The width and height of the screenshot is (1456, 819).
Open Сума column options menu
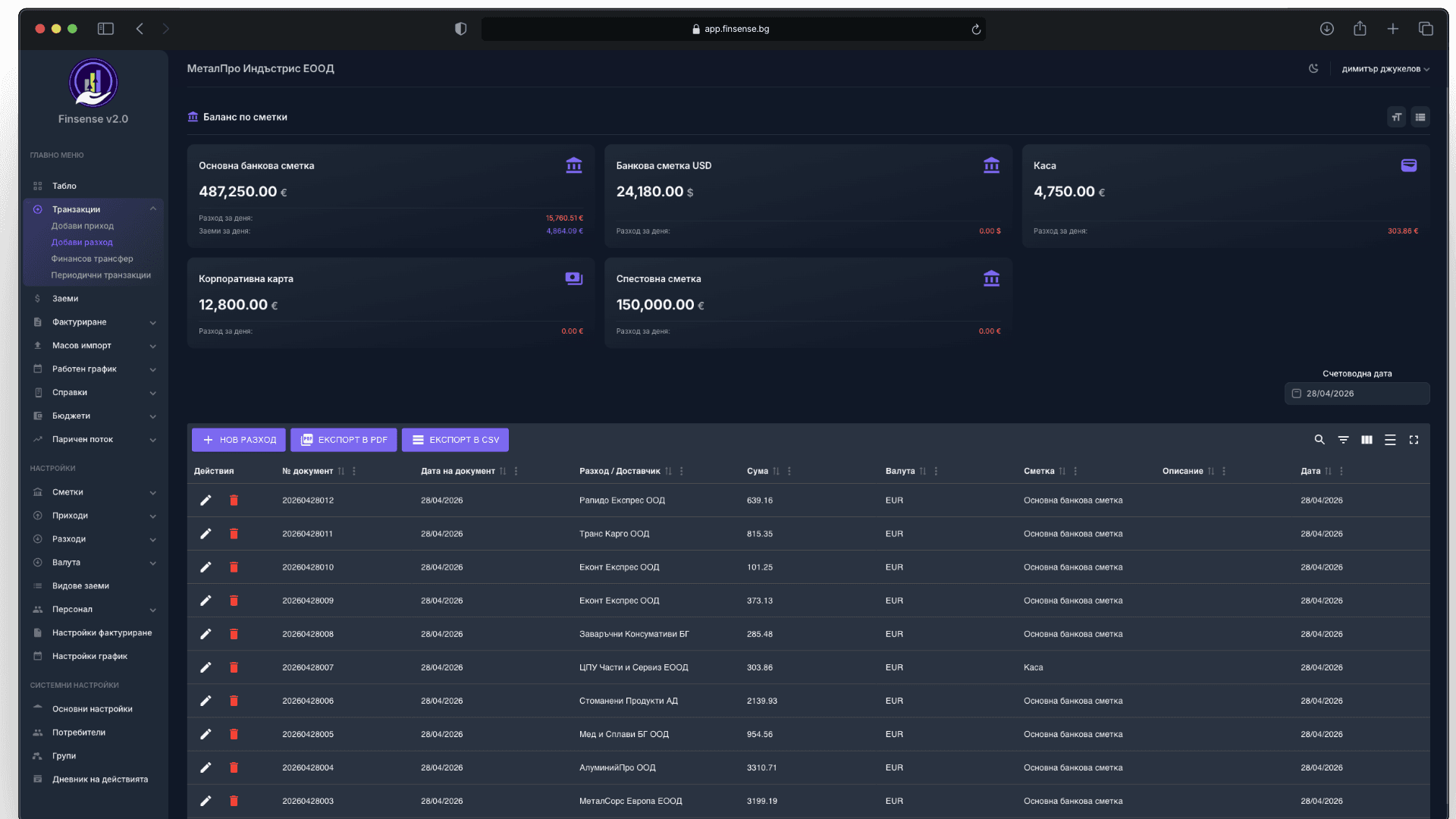[789, 472]
